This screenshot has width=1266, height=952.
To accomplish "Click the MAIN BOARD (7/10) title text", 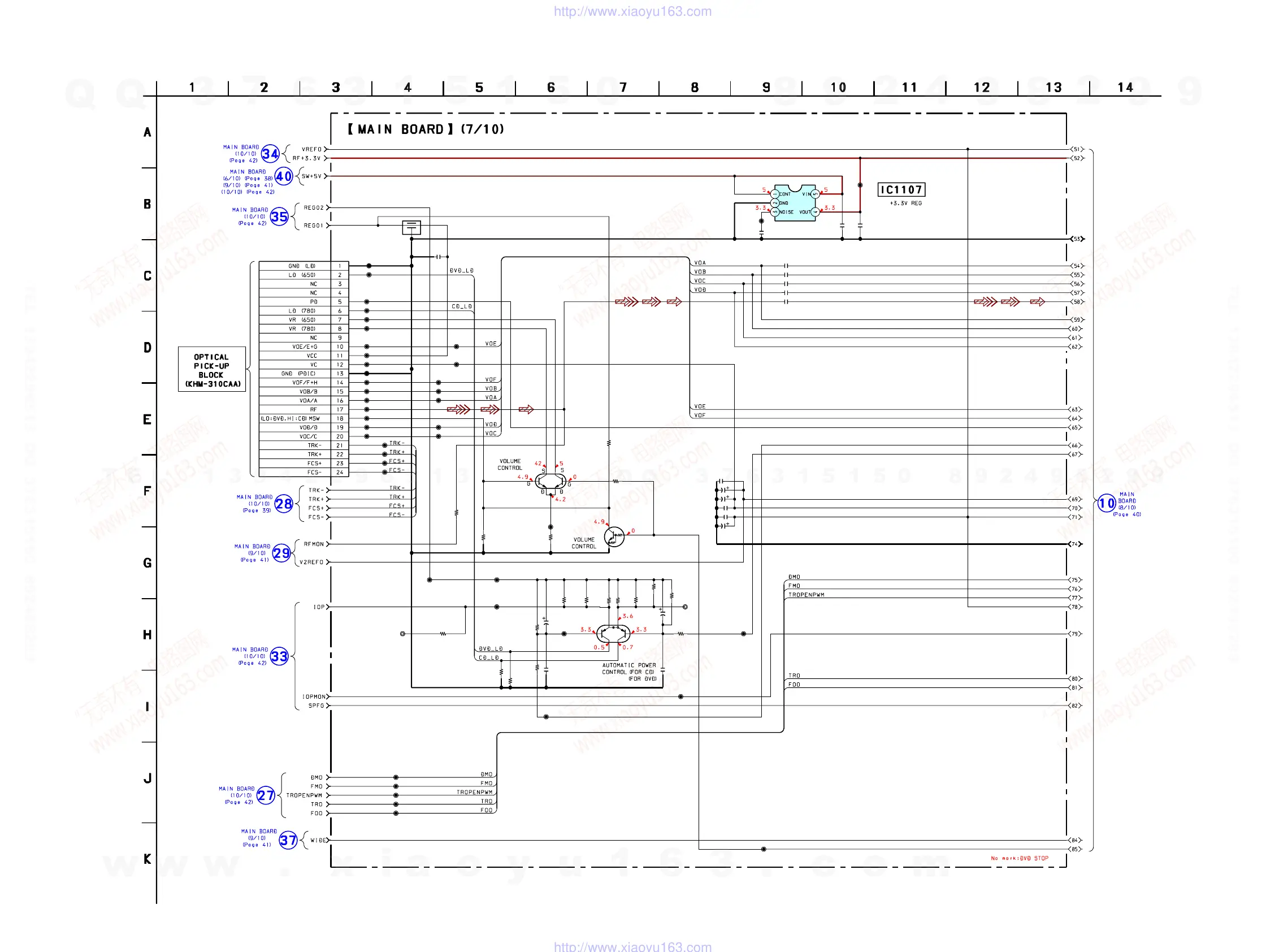I will (425, 129).
